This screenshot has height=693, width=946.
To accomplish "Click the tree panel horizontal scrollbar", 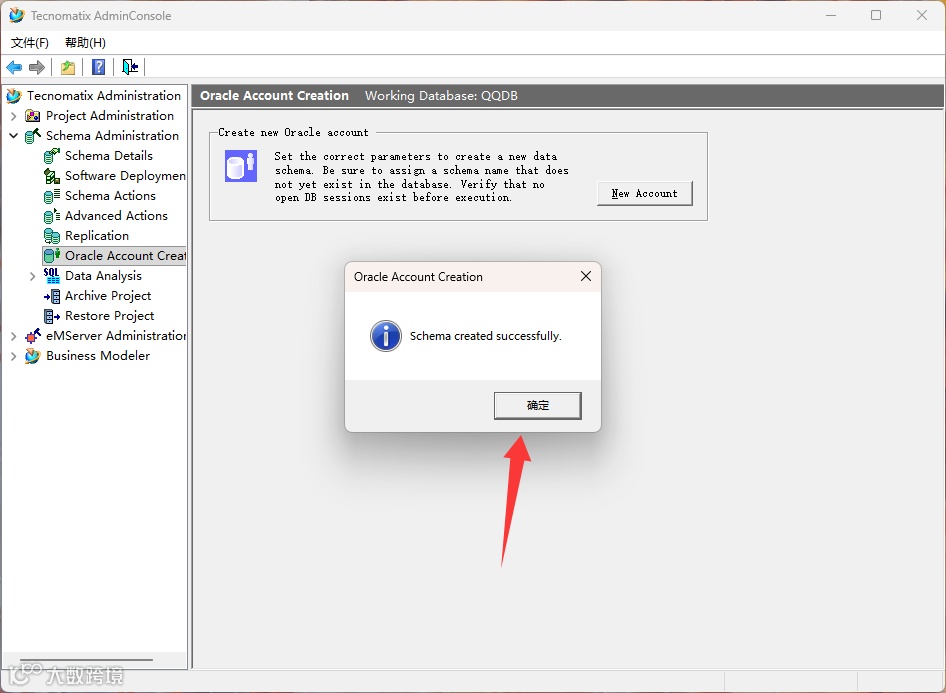I will click(86, 660).
